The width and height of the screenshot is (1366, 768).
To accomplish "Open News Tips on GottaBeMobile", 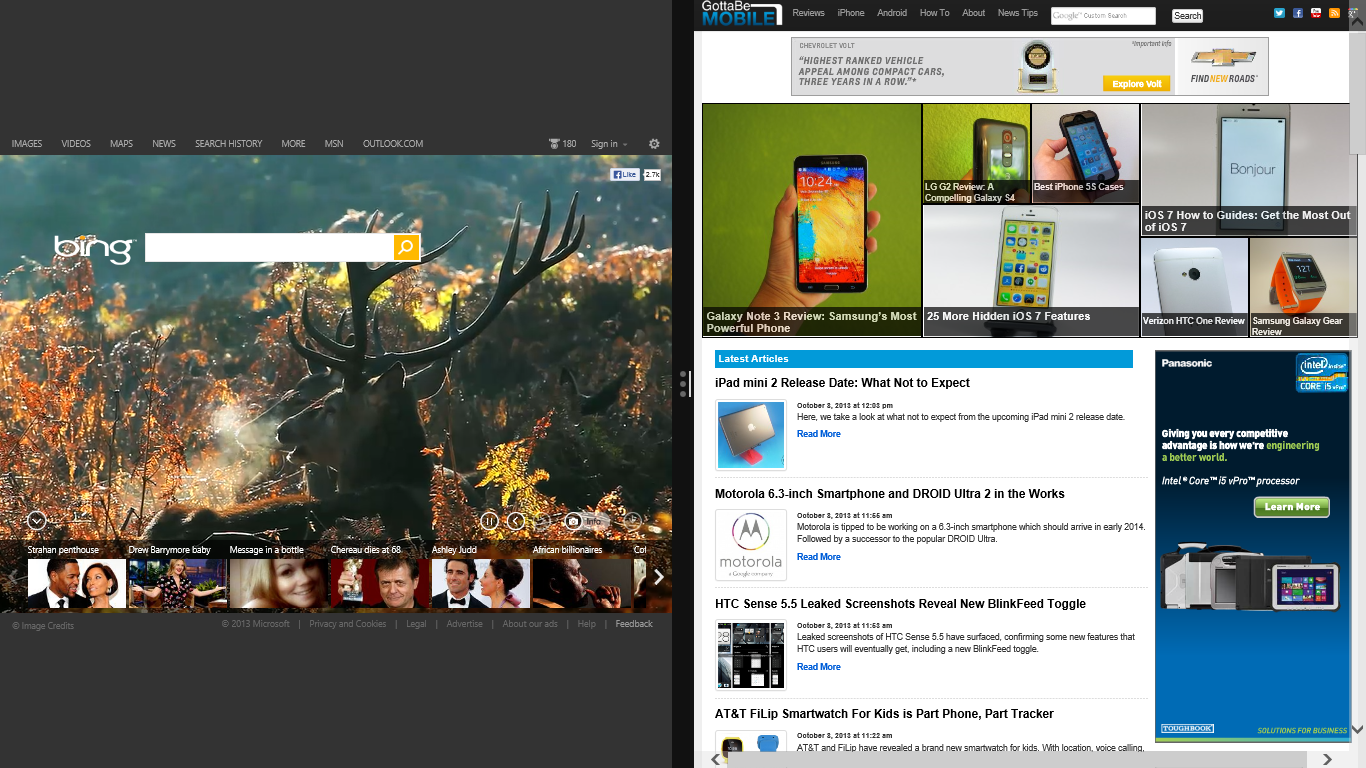I will 1018,13.
